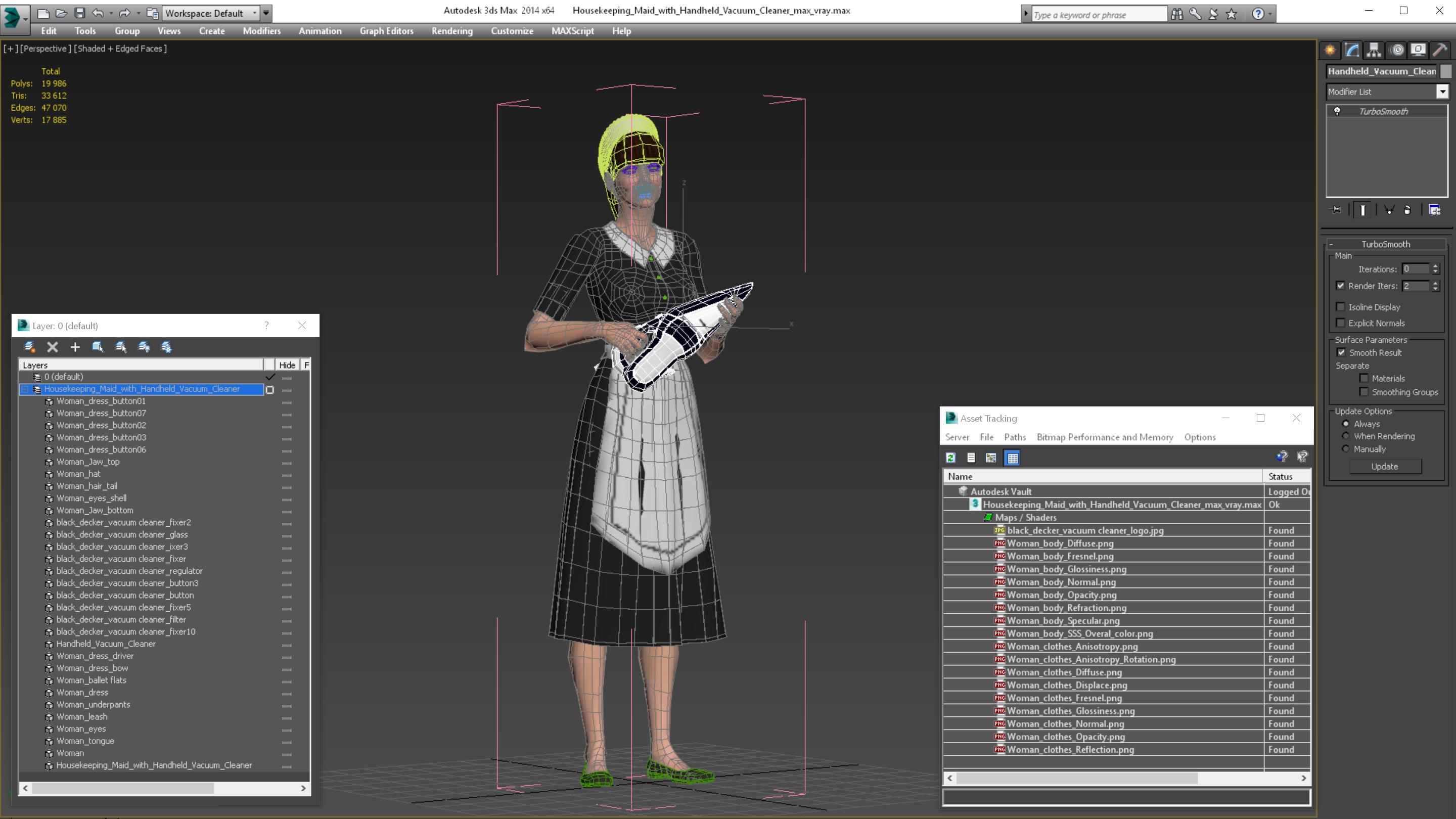Switch to the Hierarchy panel tab

pyautogui.click(x=1374, y=51)
